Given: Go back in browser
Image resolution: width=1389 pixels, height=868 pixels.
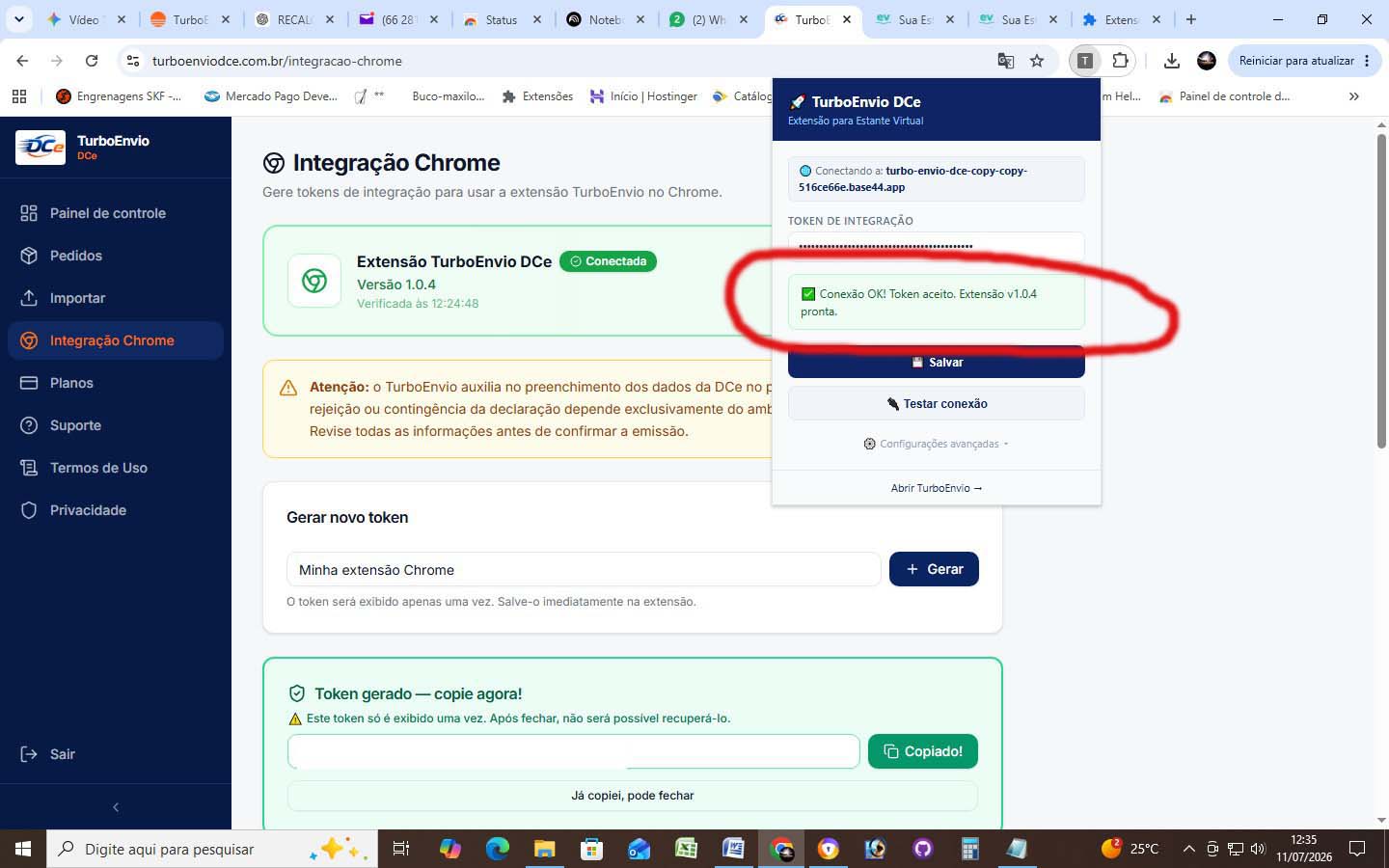Looking at the screenshot, I should click(x=22, y=61).
